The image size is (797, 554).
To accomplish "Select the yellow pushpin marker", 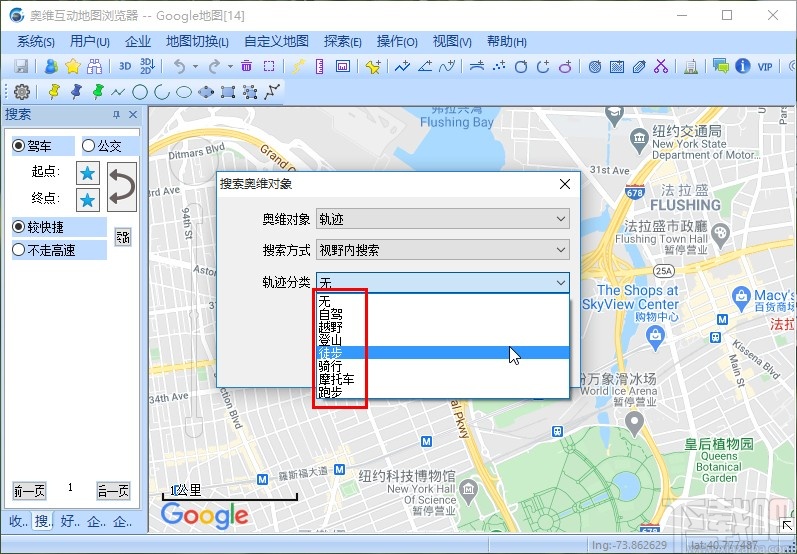I will [53, 92].
